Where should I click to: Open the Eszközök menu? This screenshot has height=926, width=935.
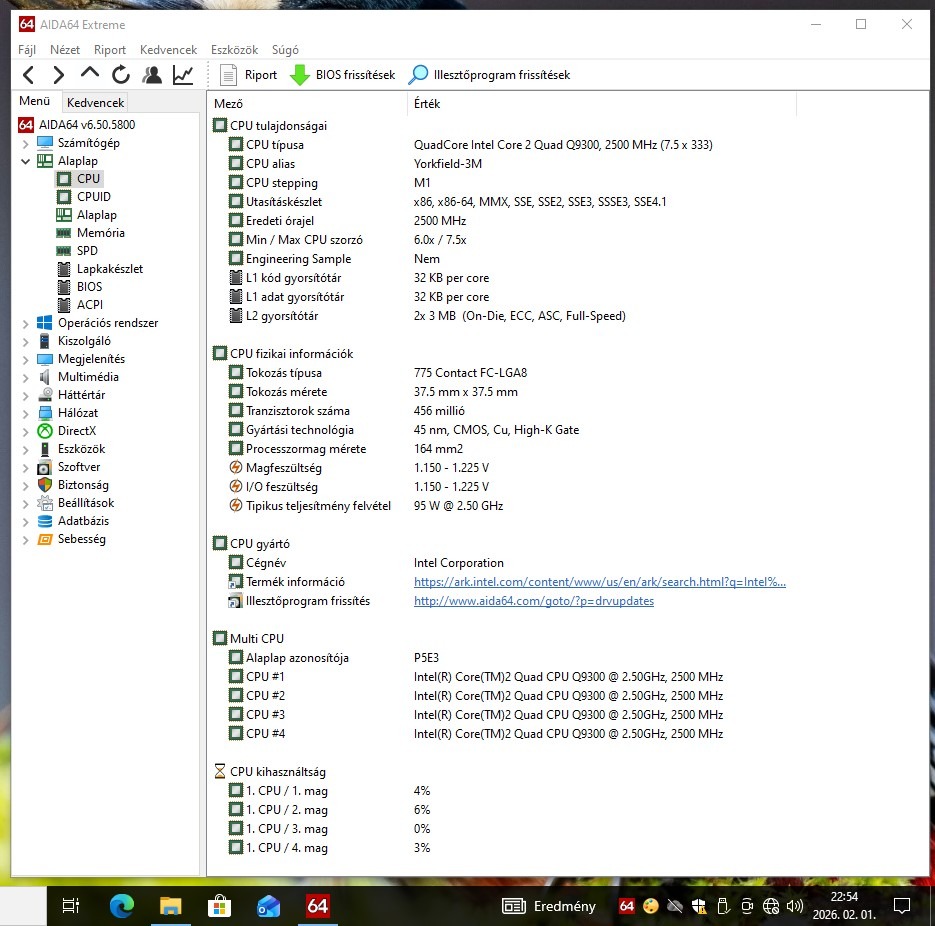(x=234, y=50)
